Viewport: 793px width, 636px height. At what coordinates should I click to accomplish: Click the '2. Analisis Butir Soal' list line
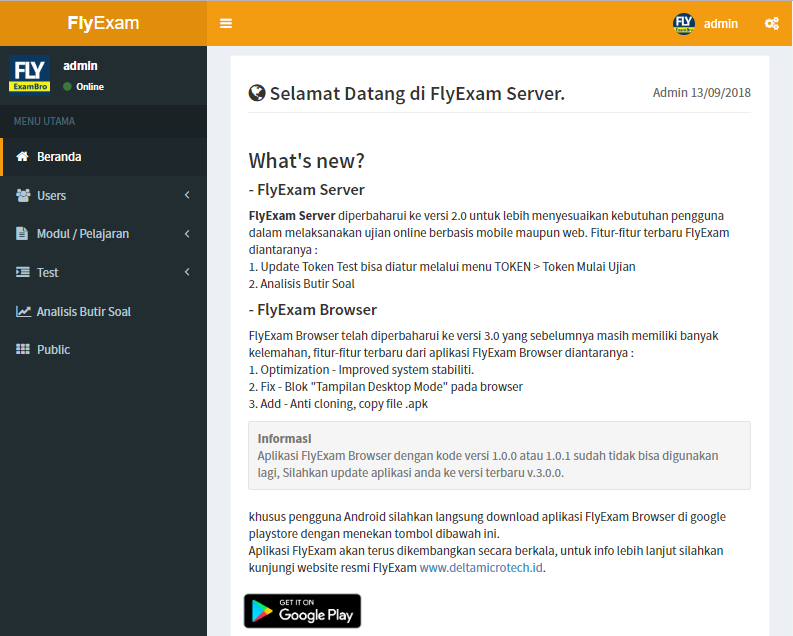[301, 284]
